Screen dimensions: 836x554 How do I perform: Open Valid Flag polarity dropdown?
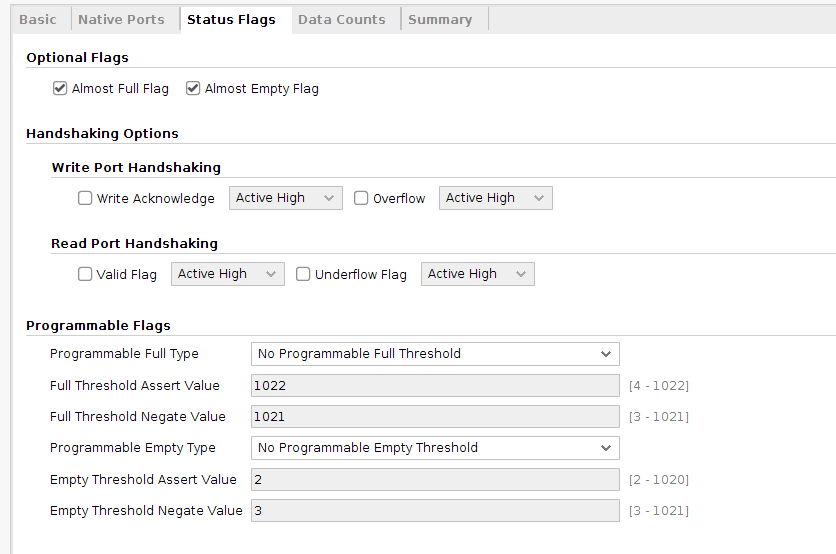point(227,274)
